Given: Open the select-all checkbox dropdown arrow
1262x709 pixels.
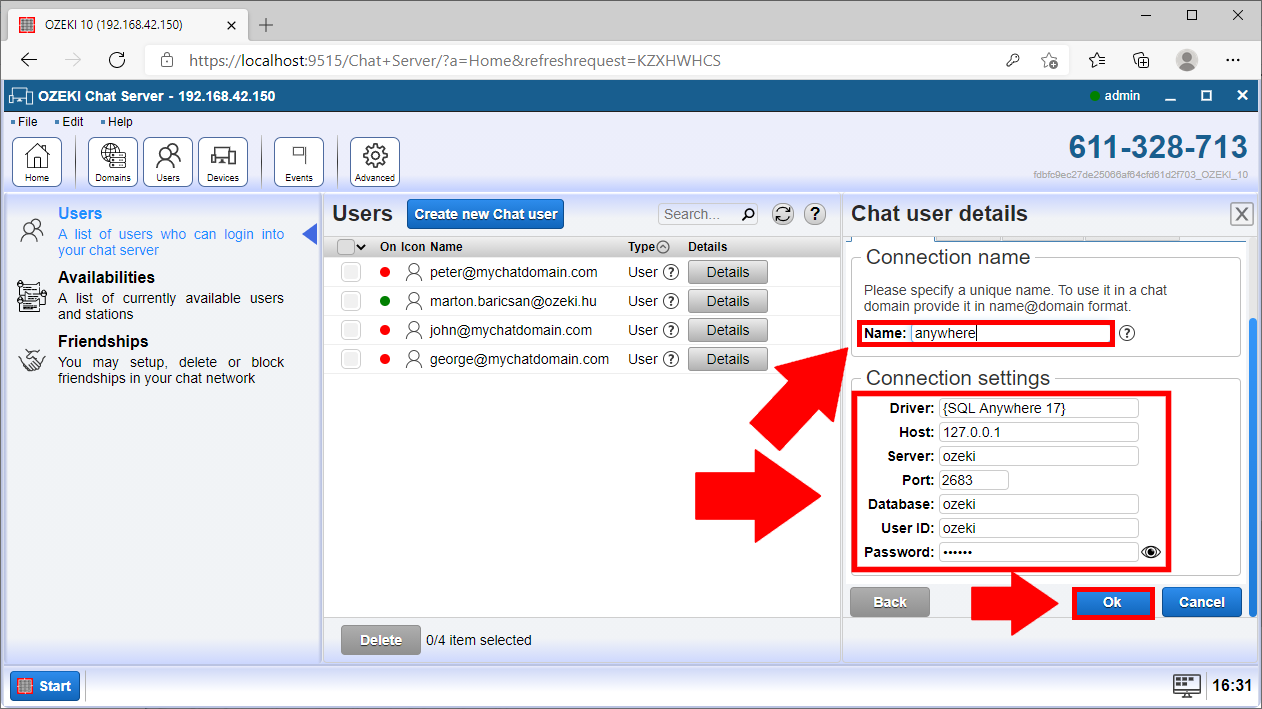Looking at the screenshot, I should (361, 247).
